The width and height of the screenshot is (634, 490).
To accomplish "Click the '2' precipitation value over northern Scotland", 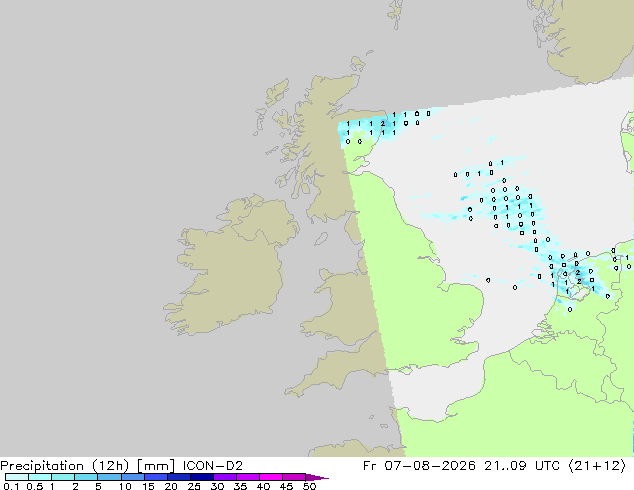I will pyautogui.click(x=383, y=124).
